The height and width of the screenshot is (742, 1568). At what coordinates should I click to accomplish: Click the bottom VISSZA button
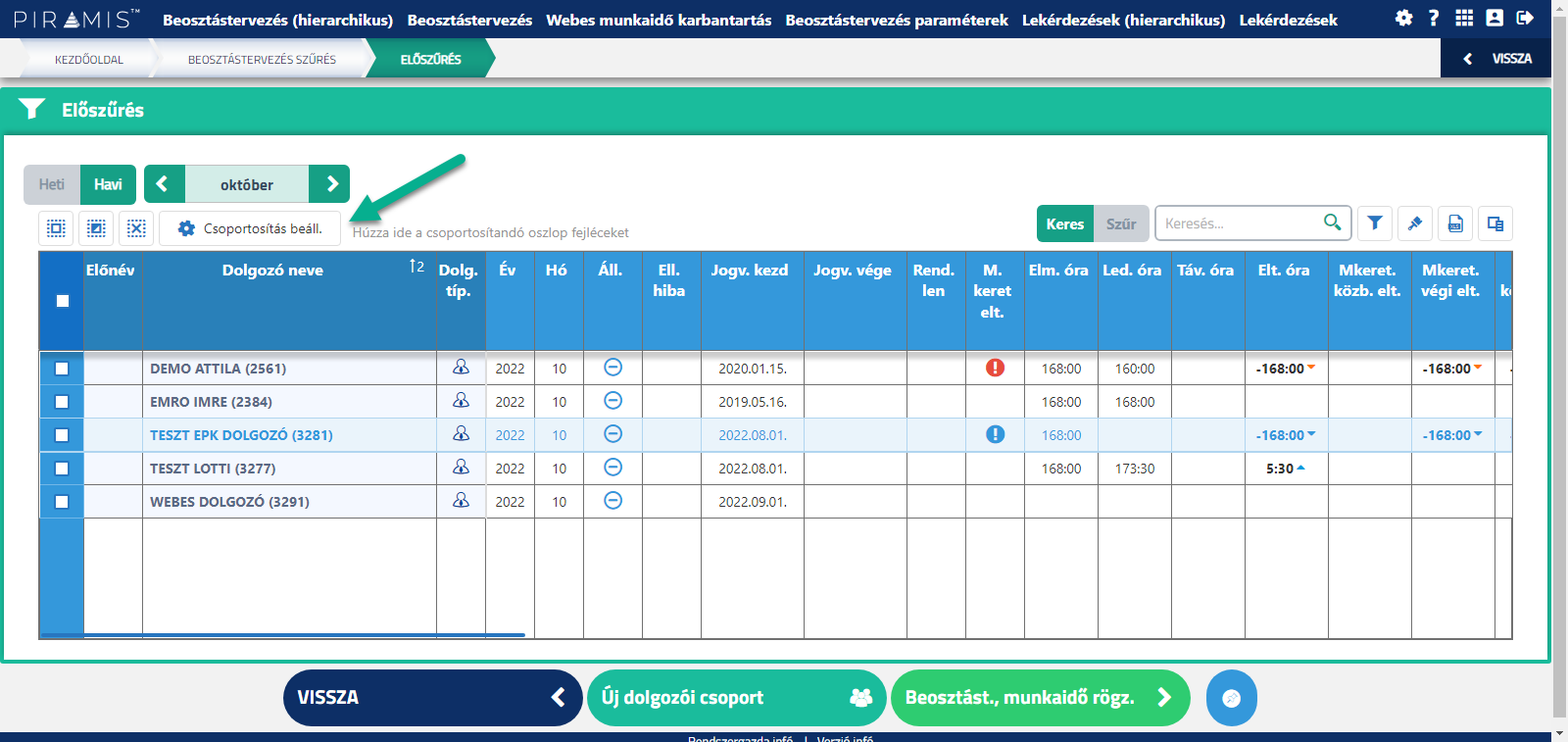pyautogui.click(x=432, y=698)
